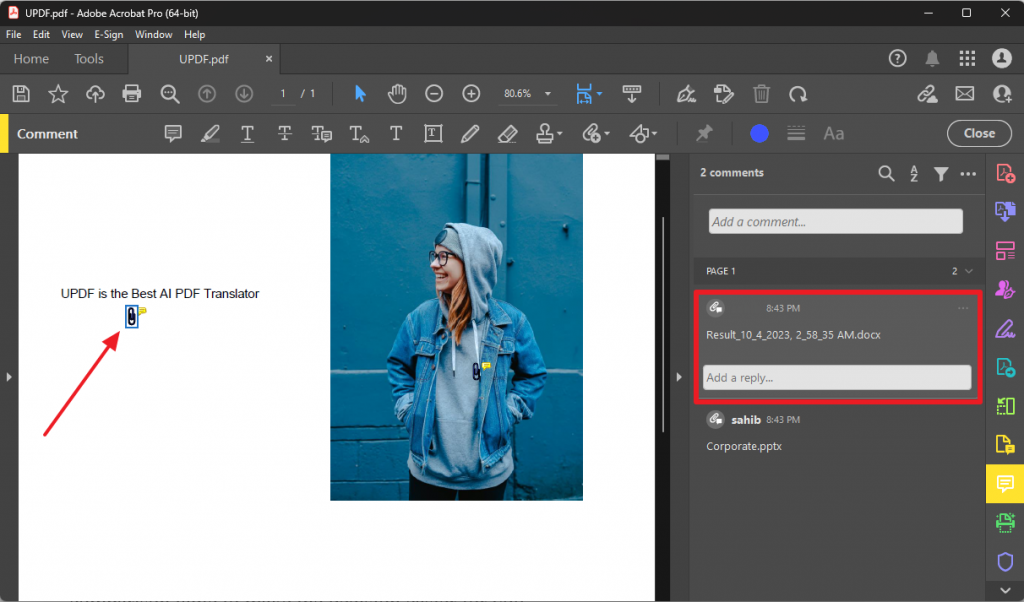Click the Add a reply field
Screen dimensions: 1024x602
point(836,377)
